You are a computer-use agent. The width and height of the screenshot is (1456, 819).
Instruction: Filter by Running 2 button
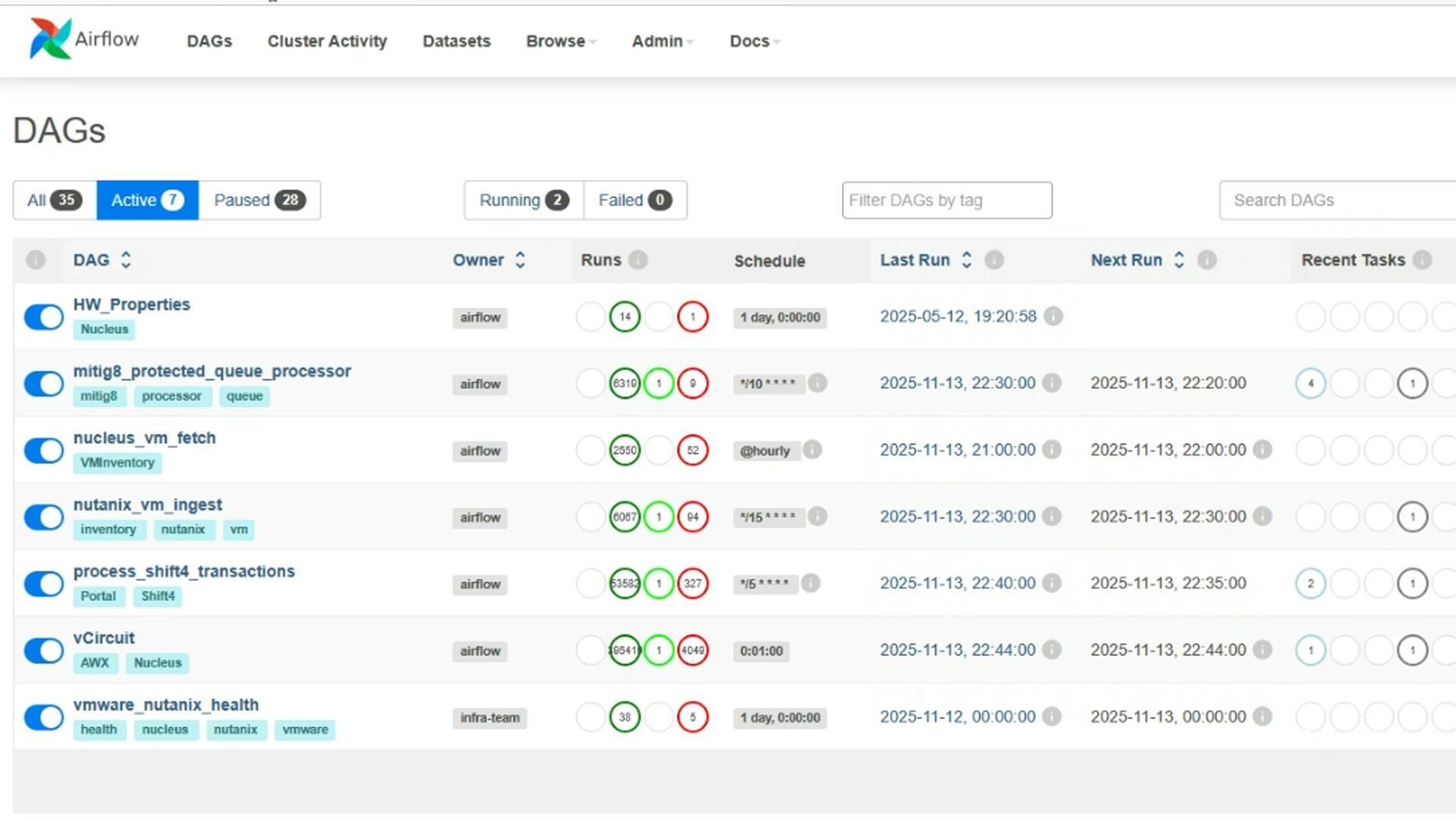point(523,200)
